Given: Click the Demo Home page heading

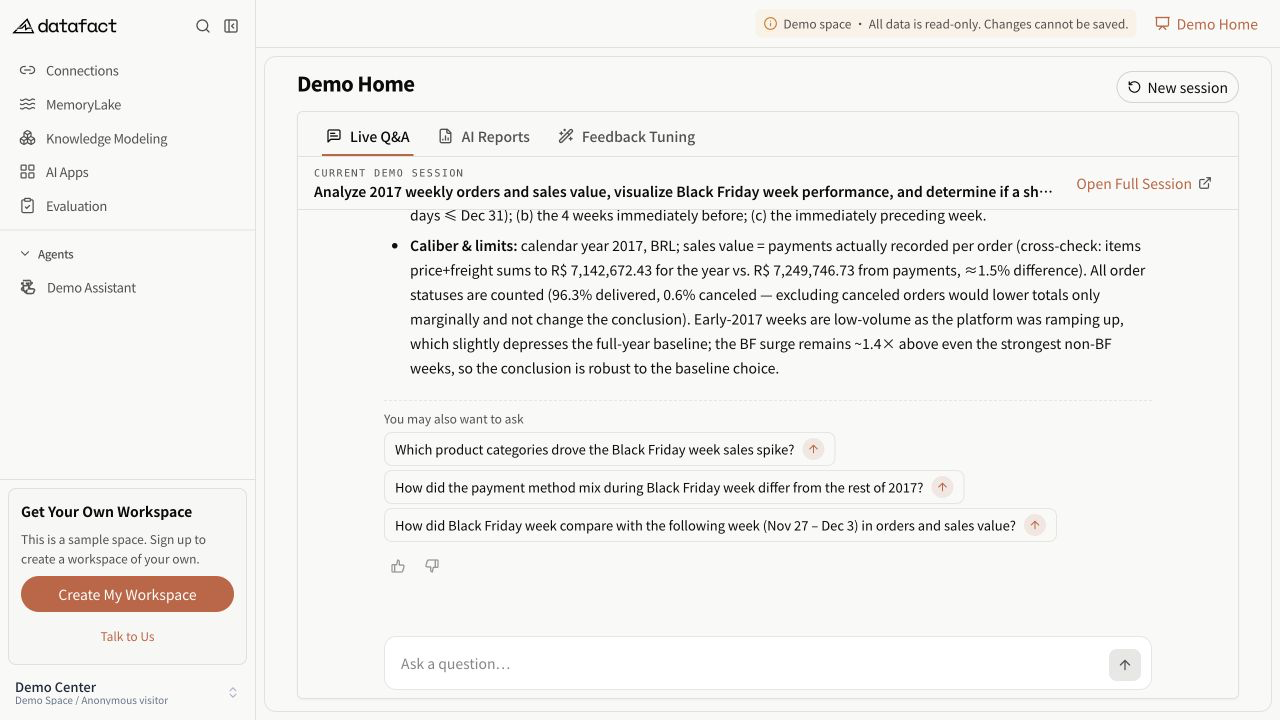Looking at the screenshot, I should point(356,84).
